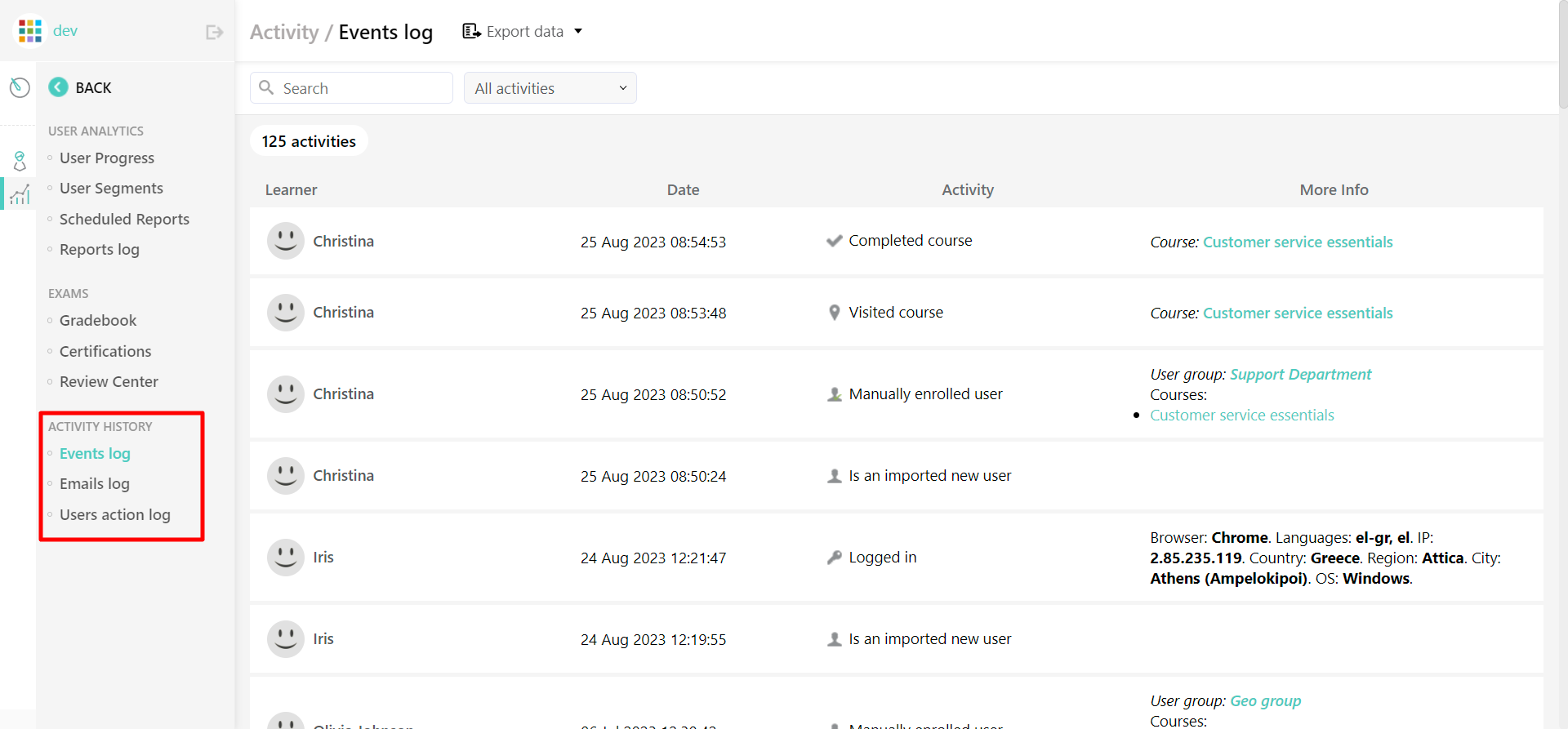Click the search magnifier icon

266,87
